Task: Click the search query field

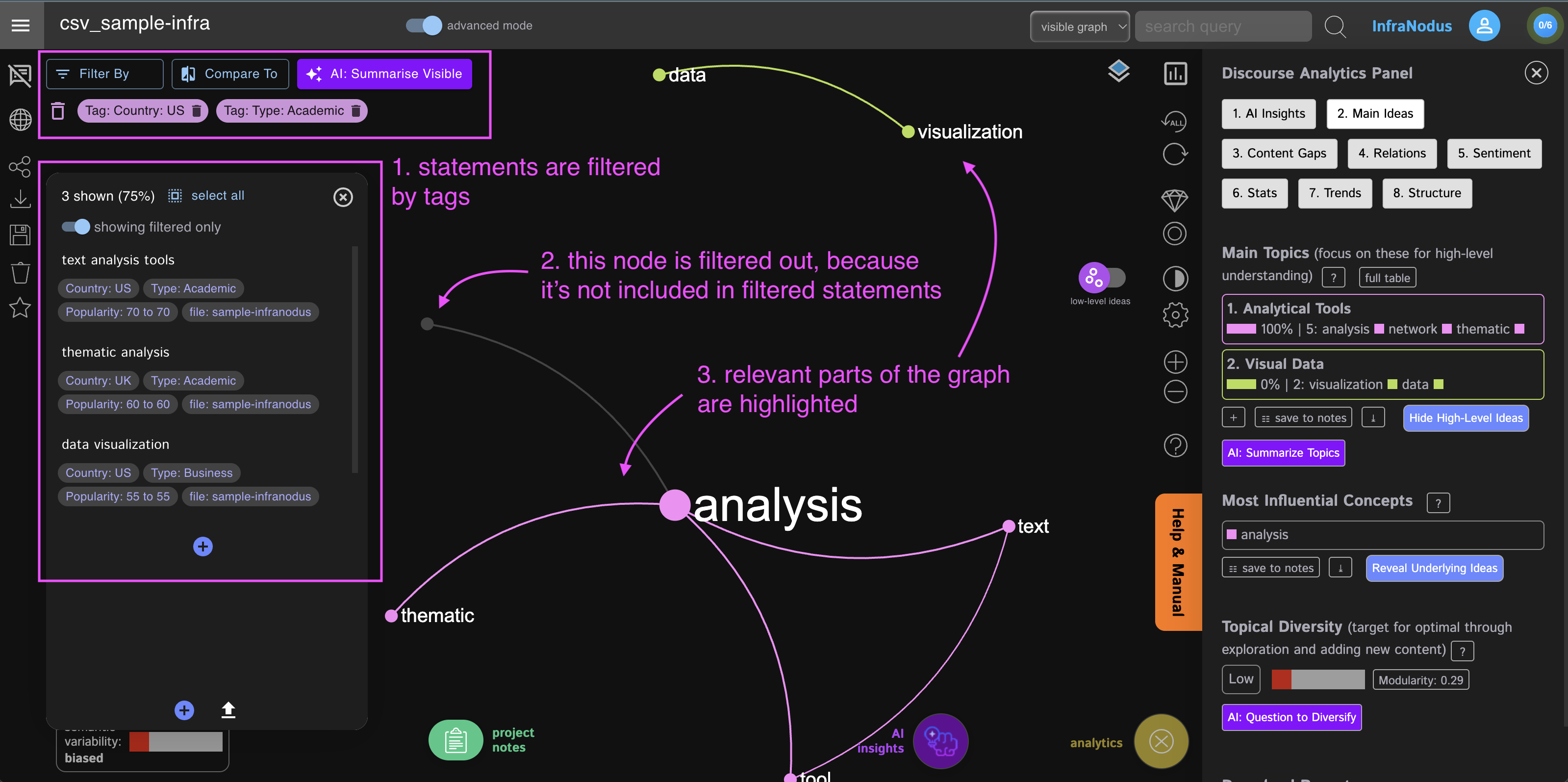Action: (x=1223, y=26)
